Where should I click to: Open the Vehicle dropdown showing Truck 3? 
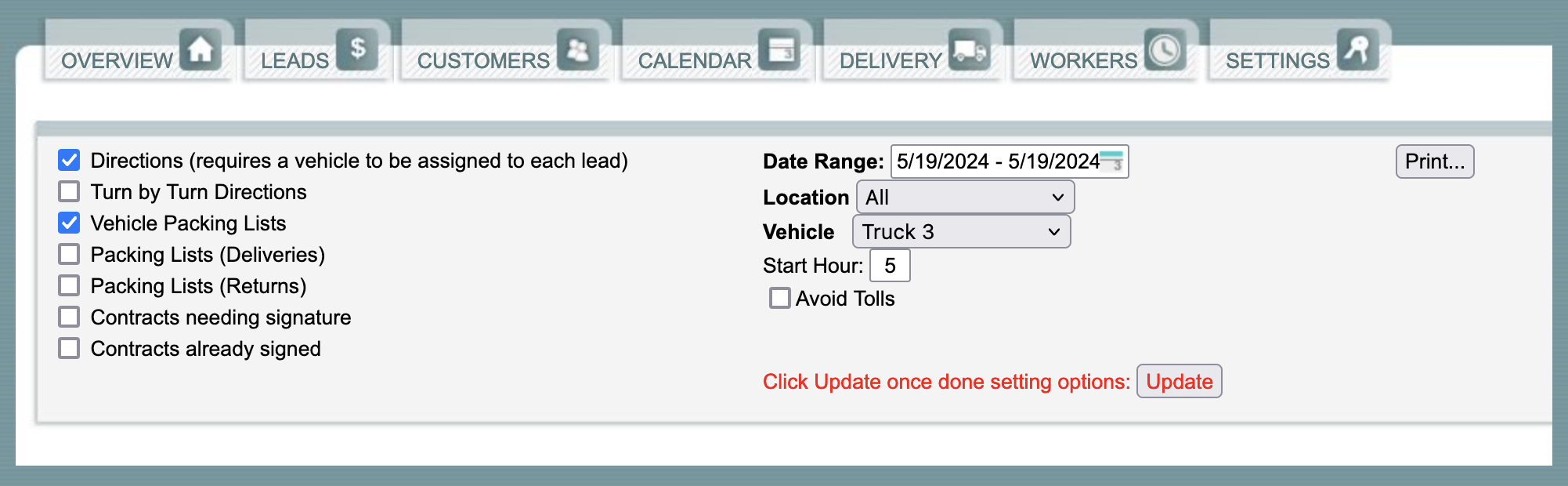[961, 231]
